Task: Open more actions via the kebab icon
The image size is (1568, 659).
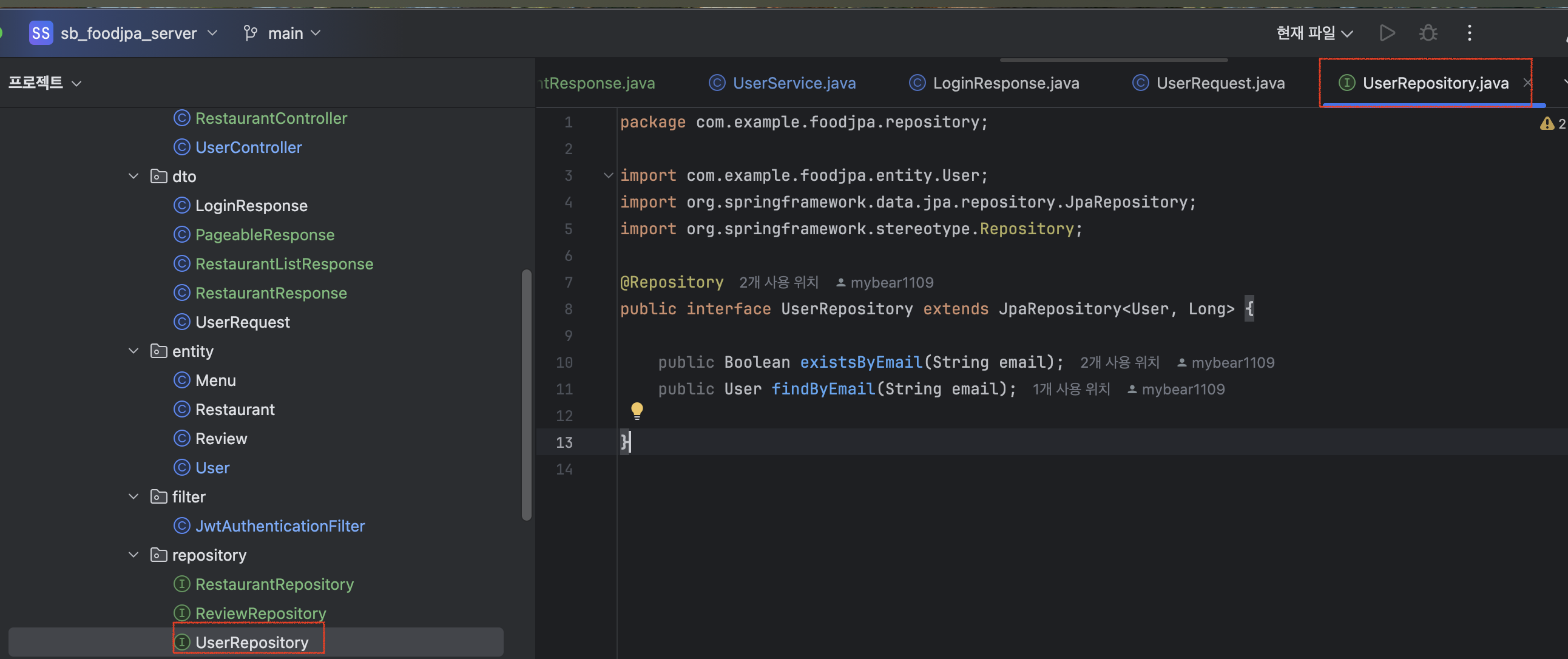Action: pos(1469,33)
